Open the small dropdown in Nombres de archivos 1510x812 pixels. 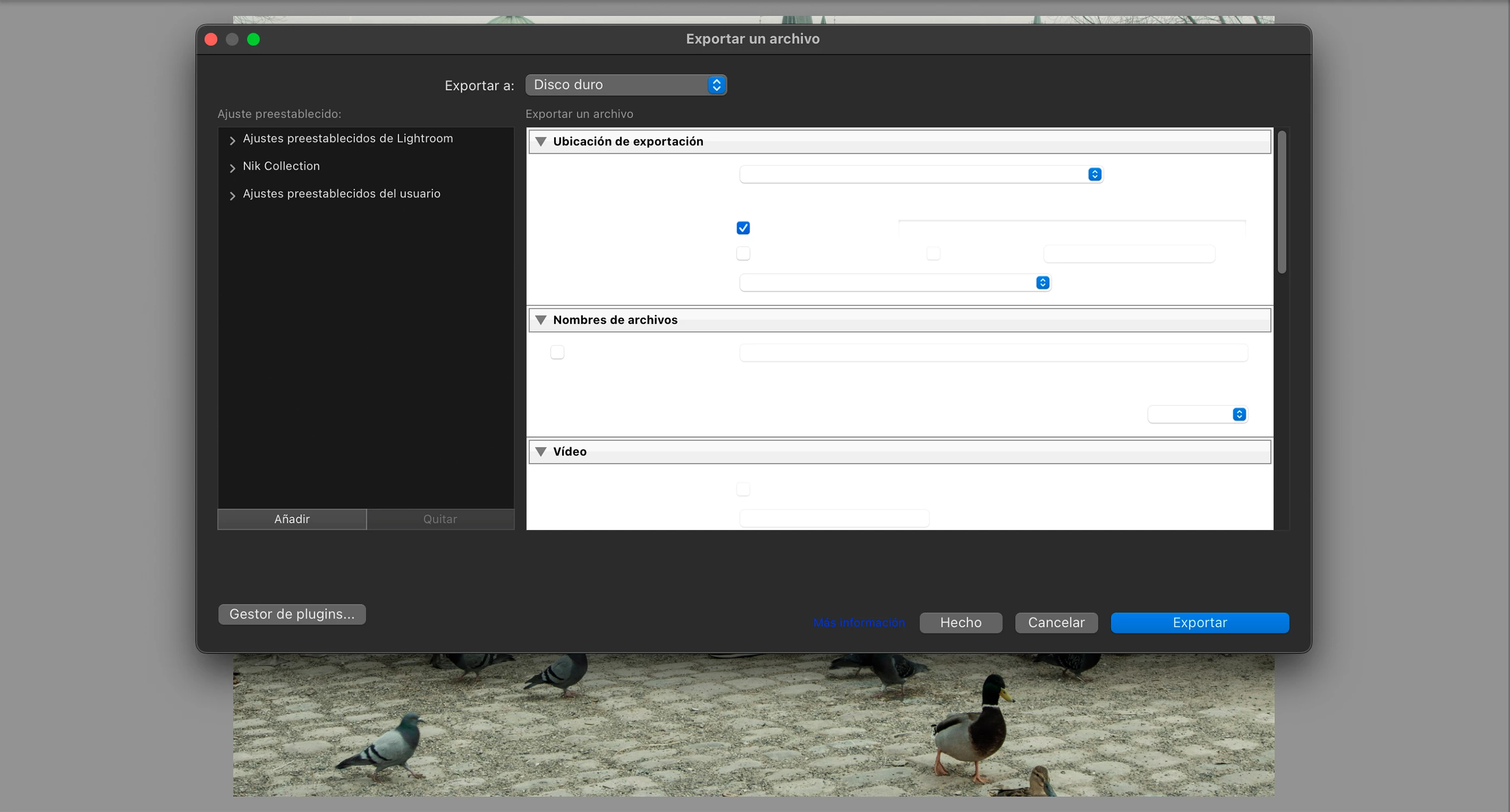pyautogui.click(x=1197, y=415)
